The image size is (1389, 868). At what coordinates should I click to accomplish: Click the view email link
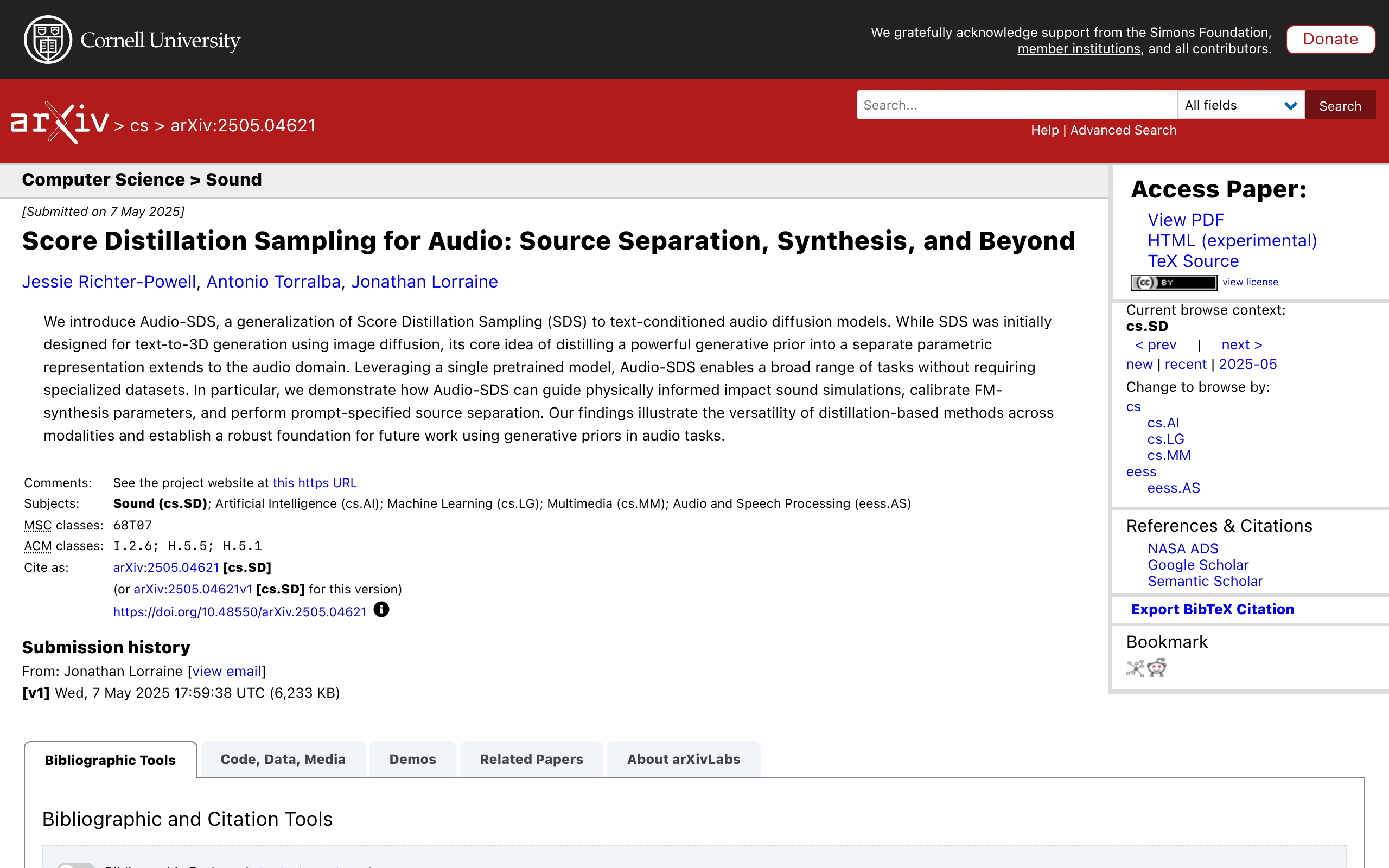click(x=227, y=672)
